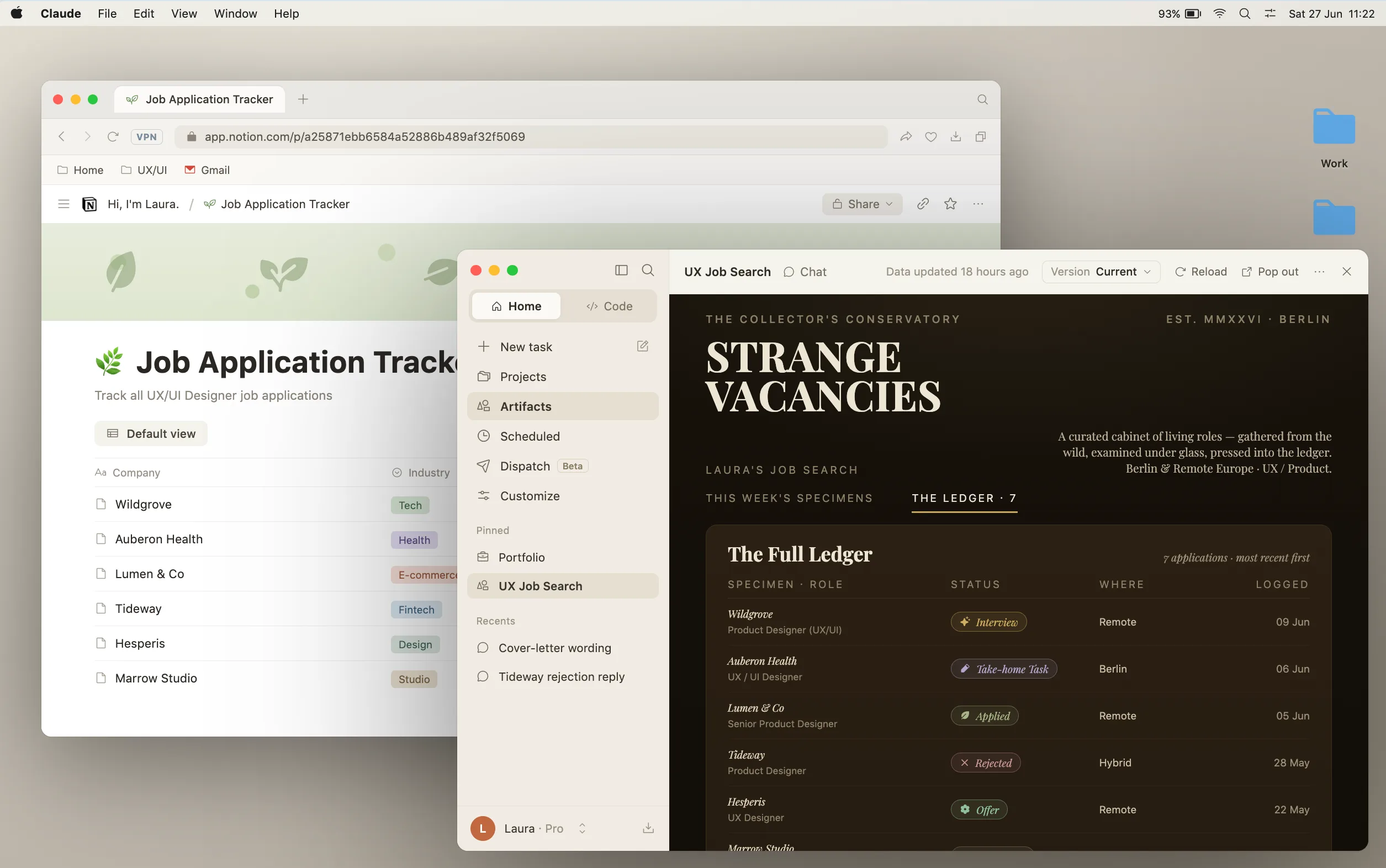Open the Tideway rejection reply chat
Image resolution: width=1386 pixels, height=868 pixels.
click(x=563, y=676)
